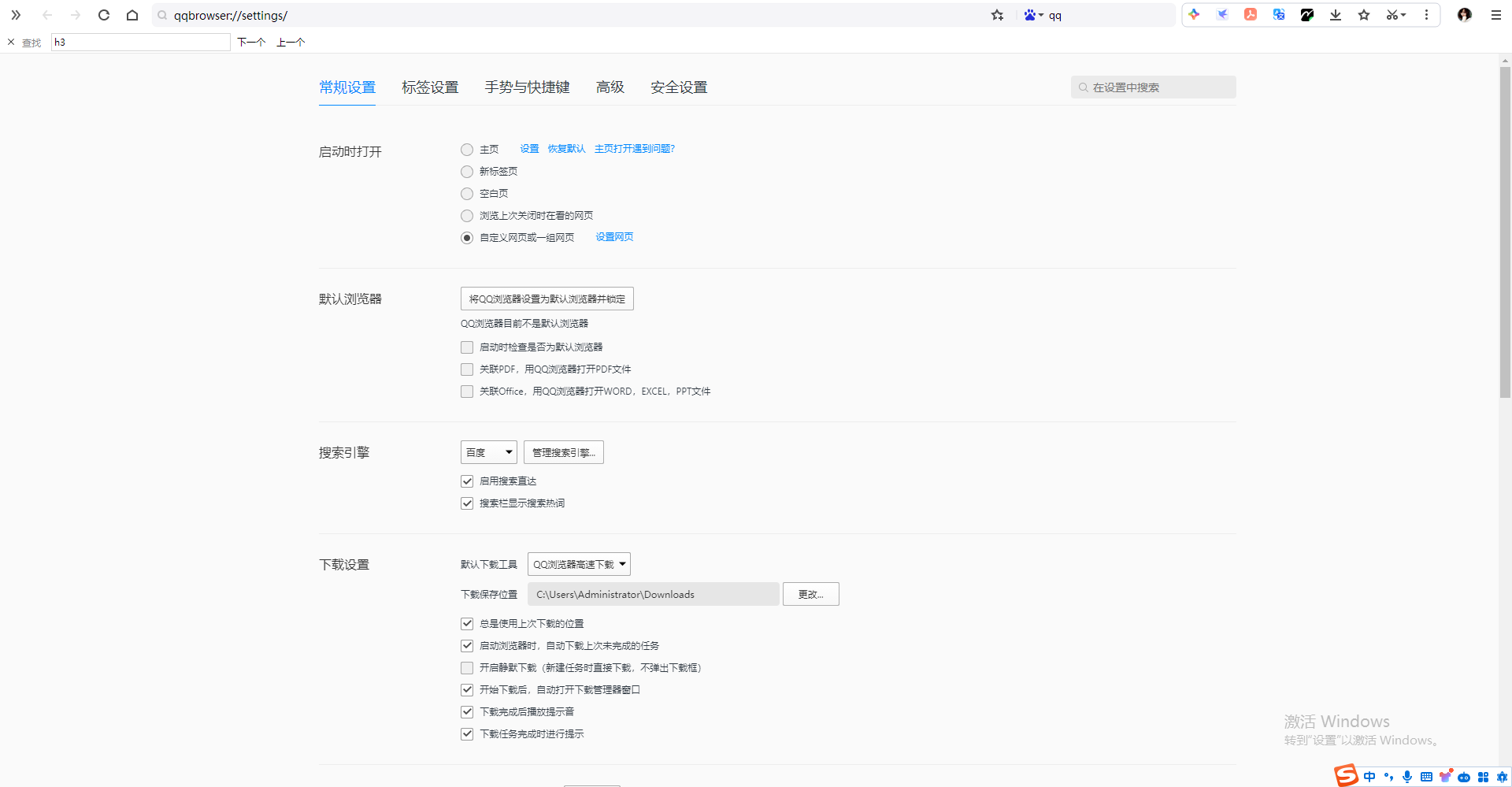
Task: Open the QQ浏览器高速下载 tool dropdown
Action: (x=579, y=564)
